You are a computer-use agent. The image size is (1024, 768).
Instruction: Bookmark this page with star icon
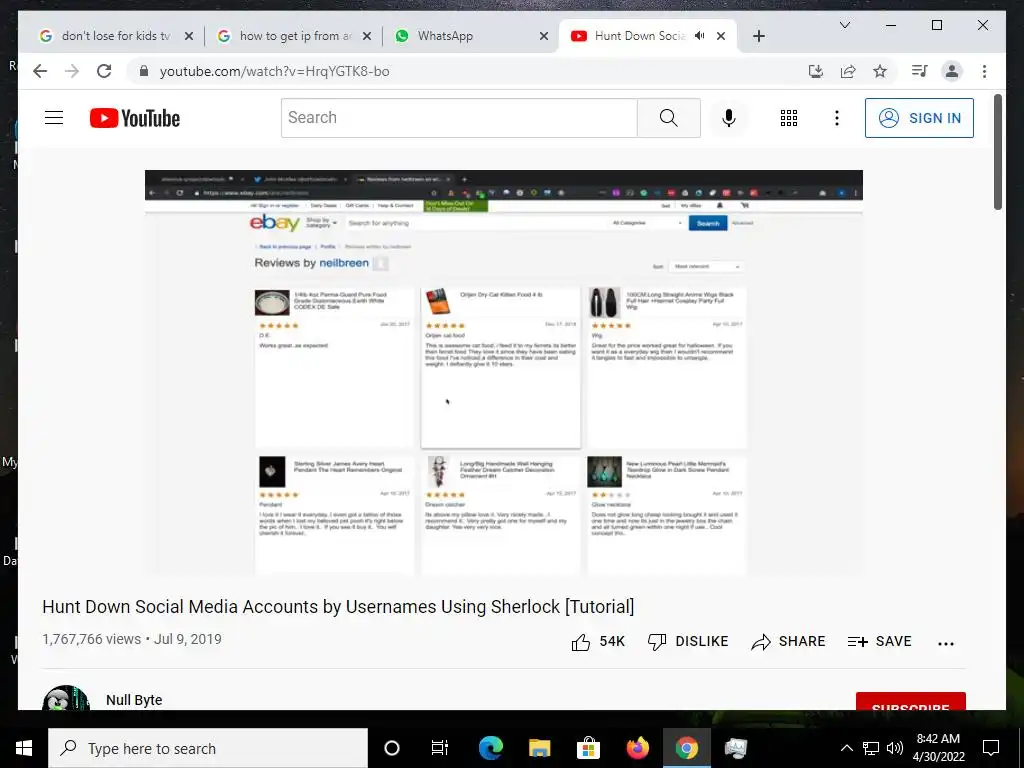pos(880,71)
